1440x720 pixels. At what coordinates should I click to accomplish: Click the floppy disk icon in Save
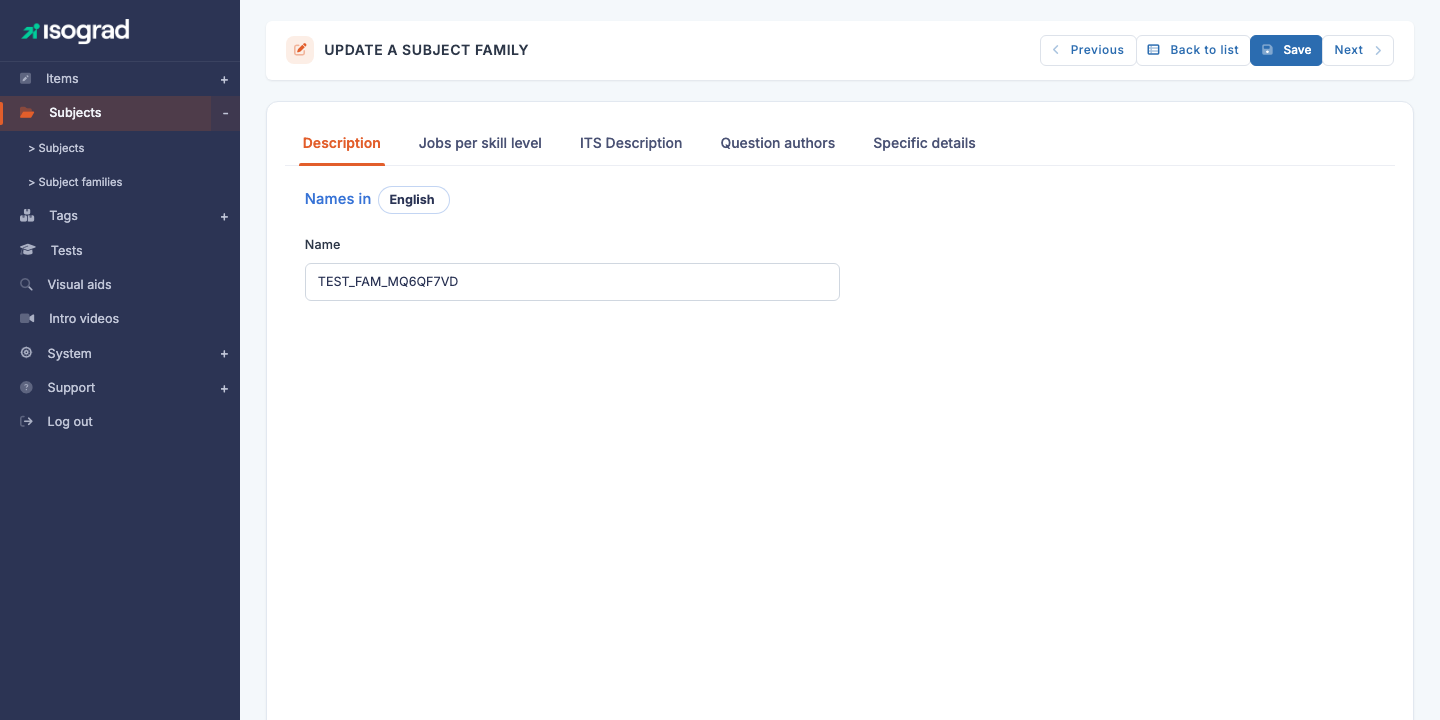tap(1267, 50)
